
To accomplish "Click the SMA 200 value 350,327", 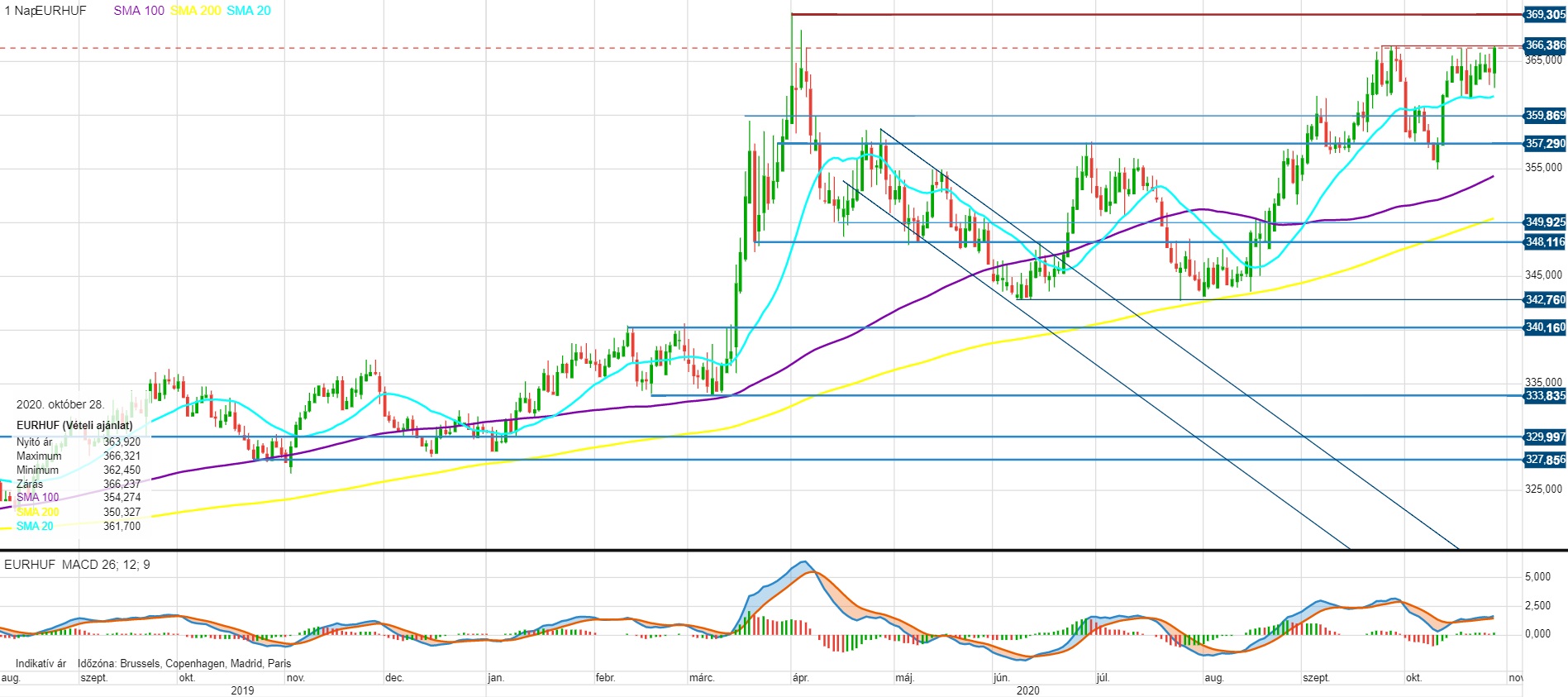I will pos(122,513).
